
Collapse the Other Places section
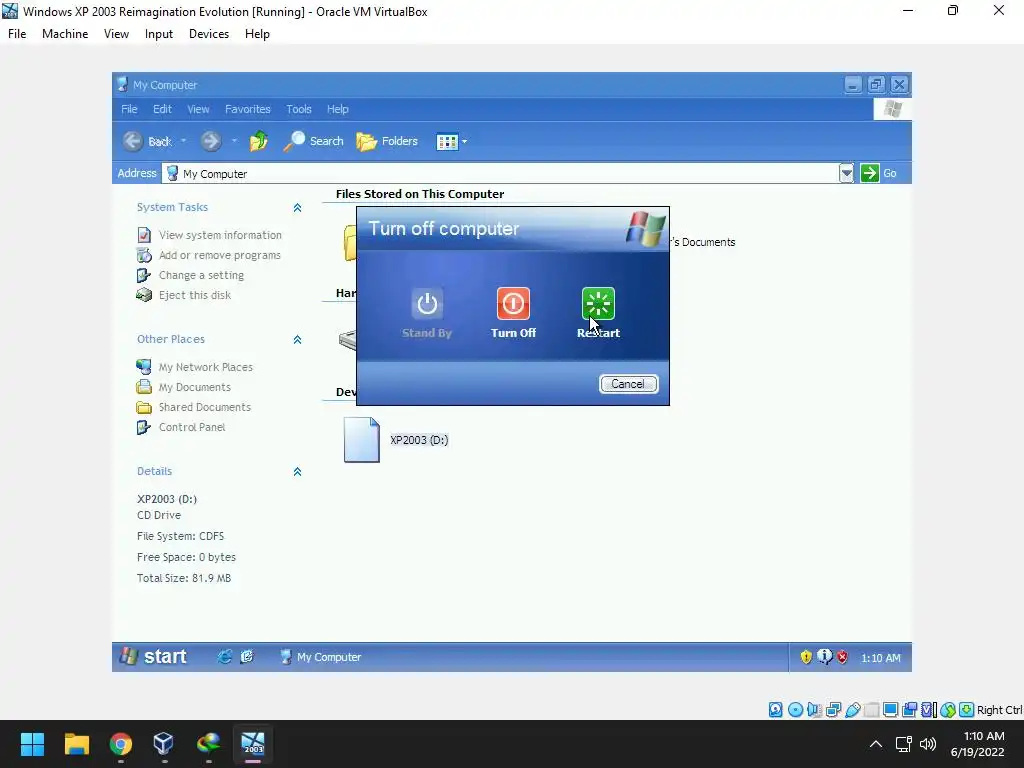[297, 340]
